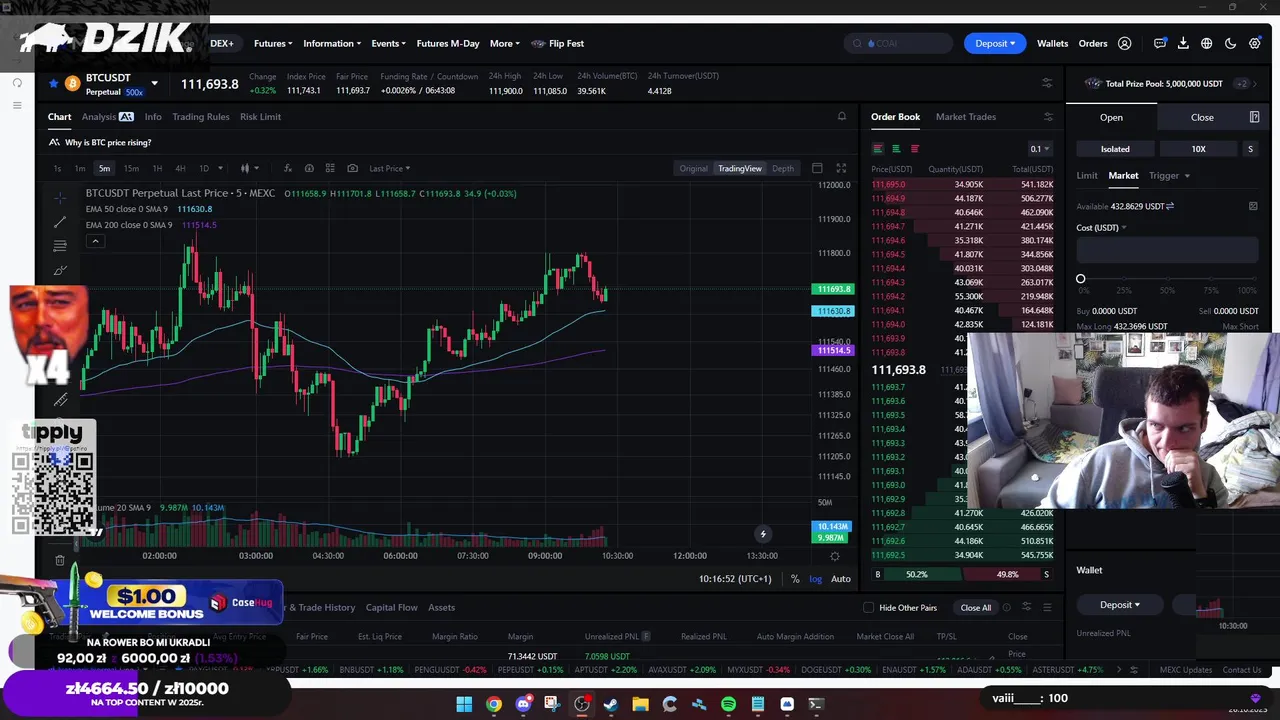This screenshot has width=1280, height=720.
Task: Open the Trading Rules tab
Action: click(200, 117)
